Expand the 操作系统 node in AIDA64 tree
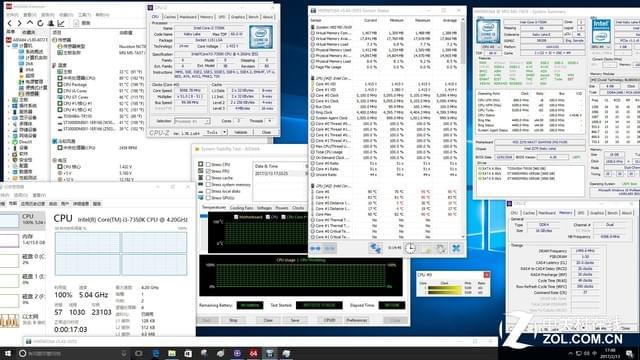The image size is (640, 360). coord(9,106)
